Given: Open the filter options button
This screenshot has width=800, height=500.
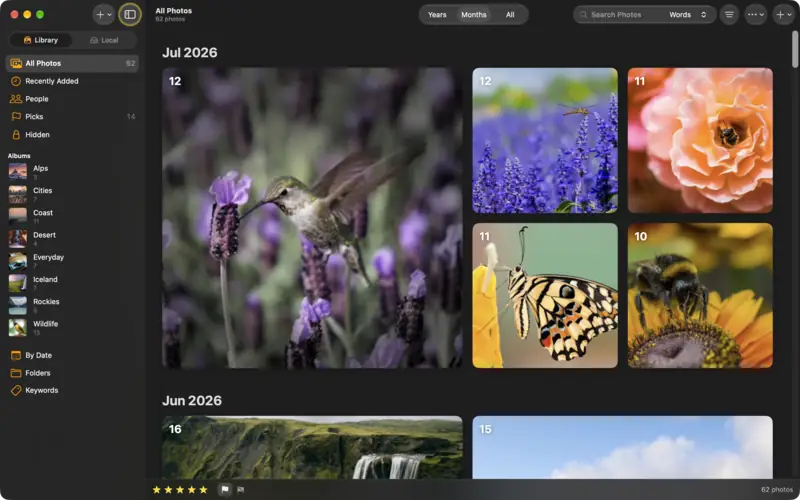Looking at the screenshot, I should click(x=729, y=15).
